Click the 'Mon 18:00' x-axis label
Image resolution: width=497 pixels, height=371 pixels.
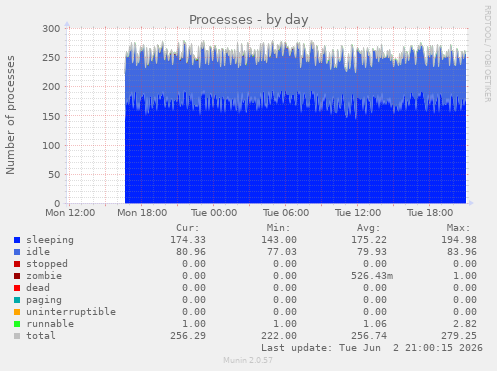(142, 213)
